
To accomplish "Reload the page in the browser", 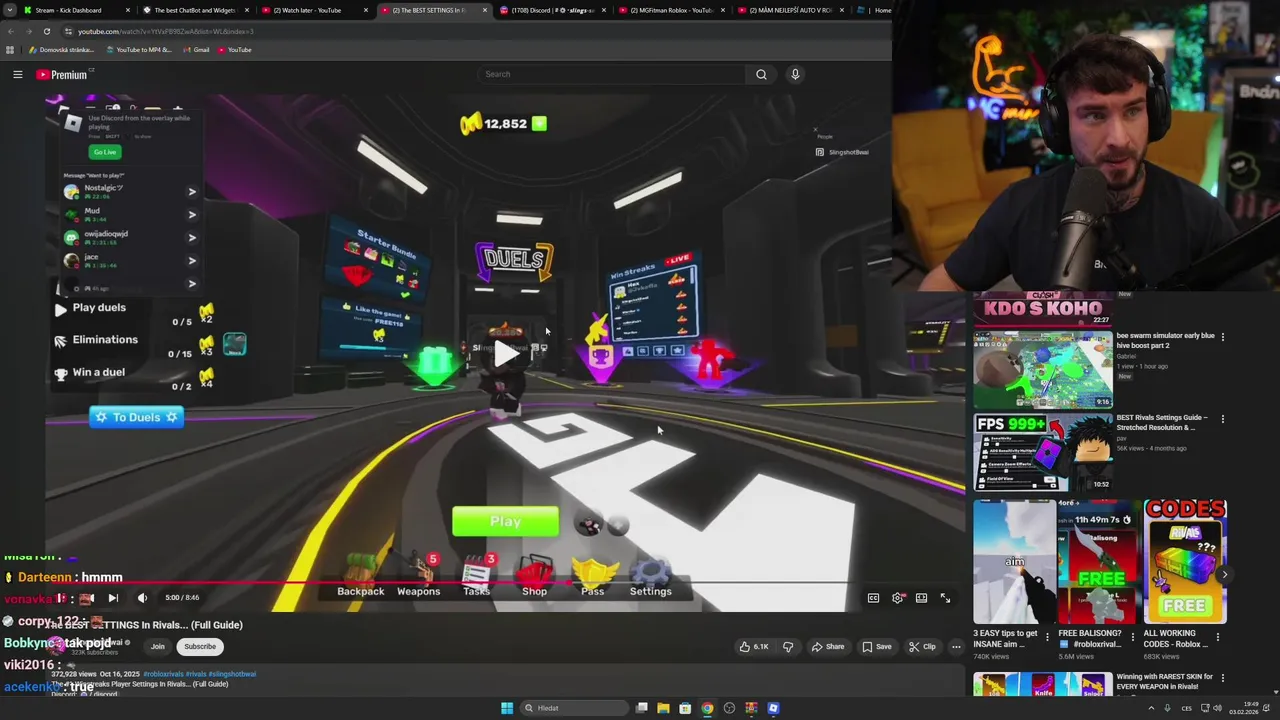I will (x=46, y=31).
